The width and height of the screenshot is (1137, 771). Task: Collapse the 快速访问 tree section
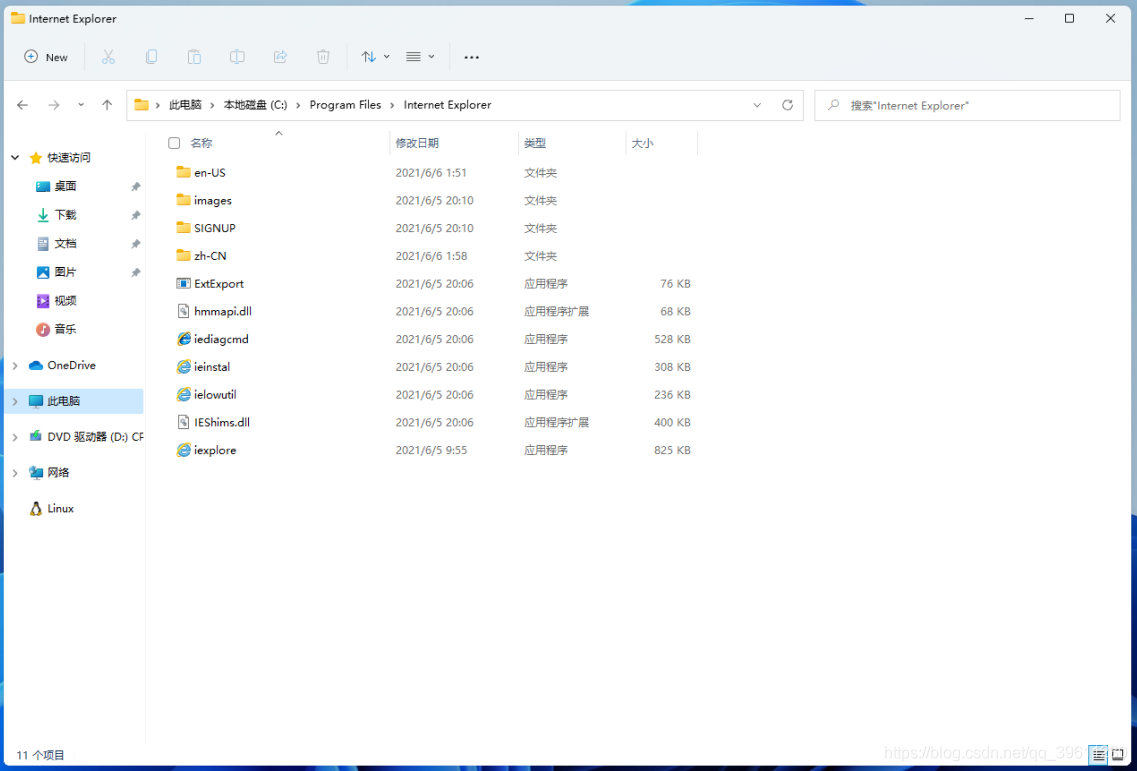click(x=15, y=157)
